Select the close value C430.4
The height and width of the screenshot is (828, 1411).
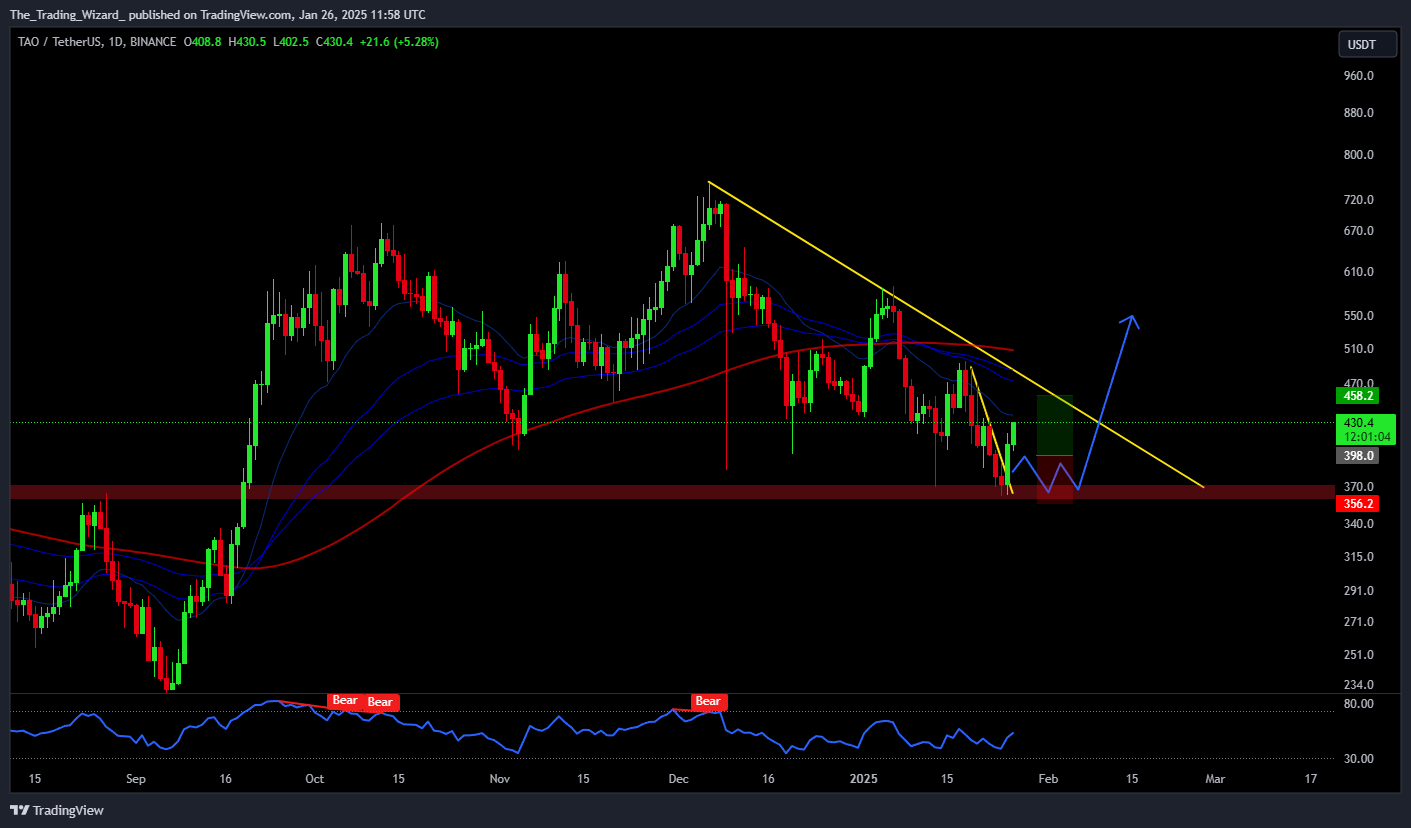tap(335, 42)
